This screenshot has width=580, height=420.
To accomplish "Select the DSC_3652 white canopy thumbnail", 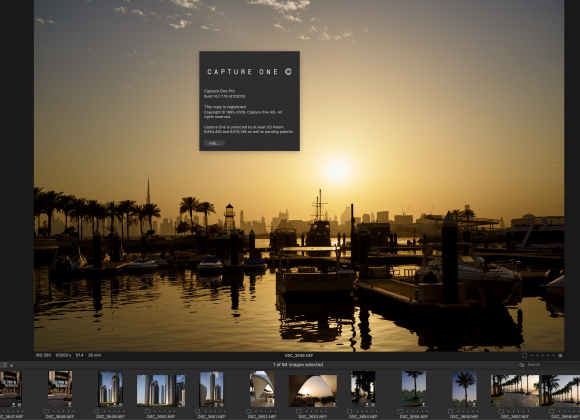I will click(x=262, y=389).
